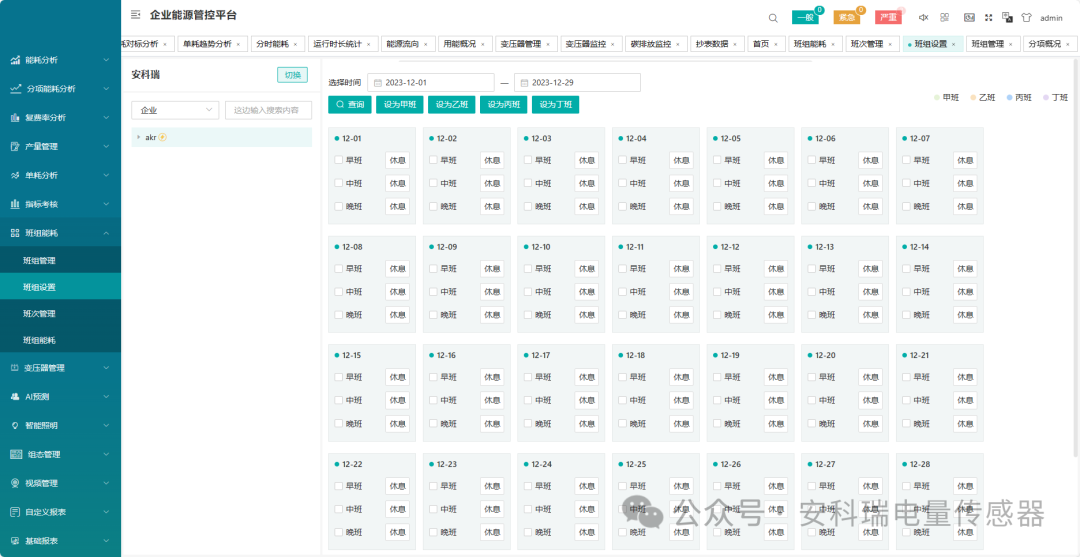
Task: Expand the 变压器管理 sidebar menu chevron
Action: click(106, 368)
